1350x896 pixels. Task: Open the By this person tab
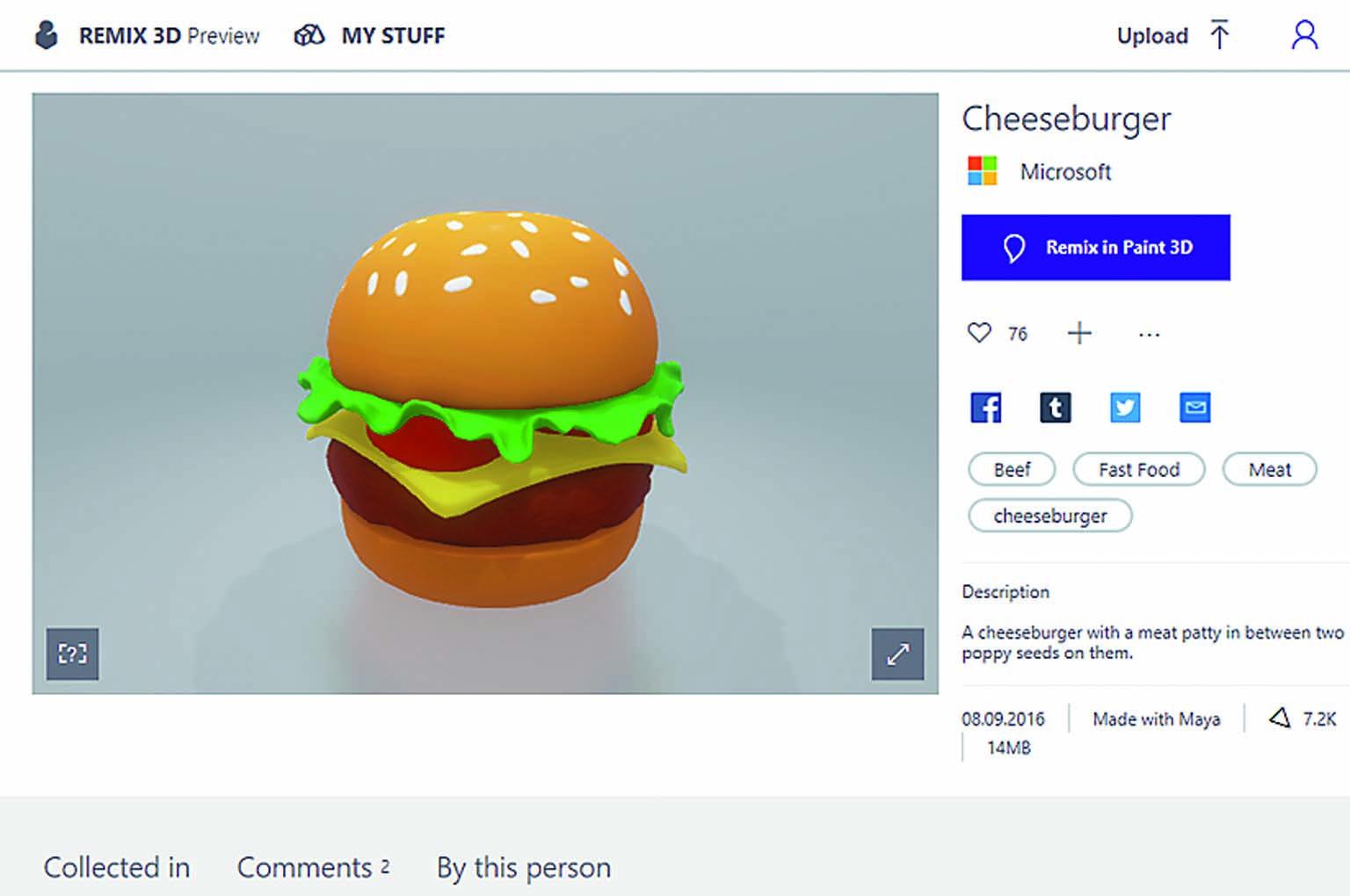524,868
